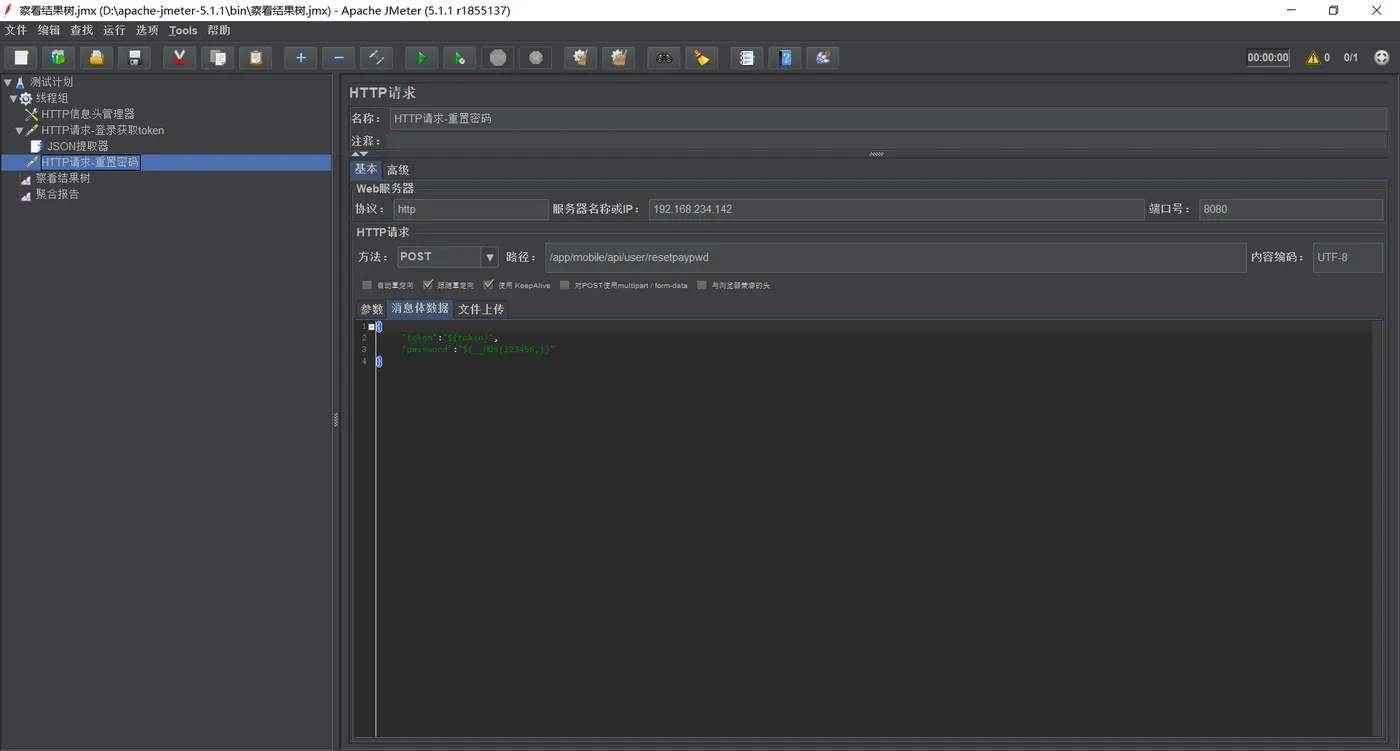The width and height of the screenshot is (1400, 751).
Task: Open the Templates toolbar icon
Action: pyautogui.click(x=58, y=58)
